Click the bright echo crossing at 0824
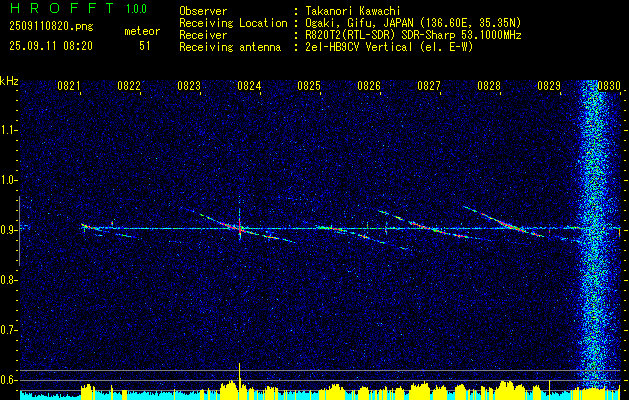This screenshot has width=629, height=400. (x=240, y=229)
